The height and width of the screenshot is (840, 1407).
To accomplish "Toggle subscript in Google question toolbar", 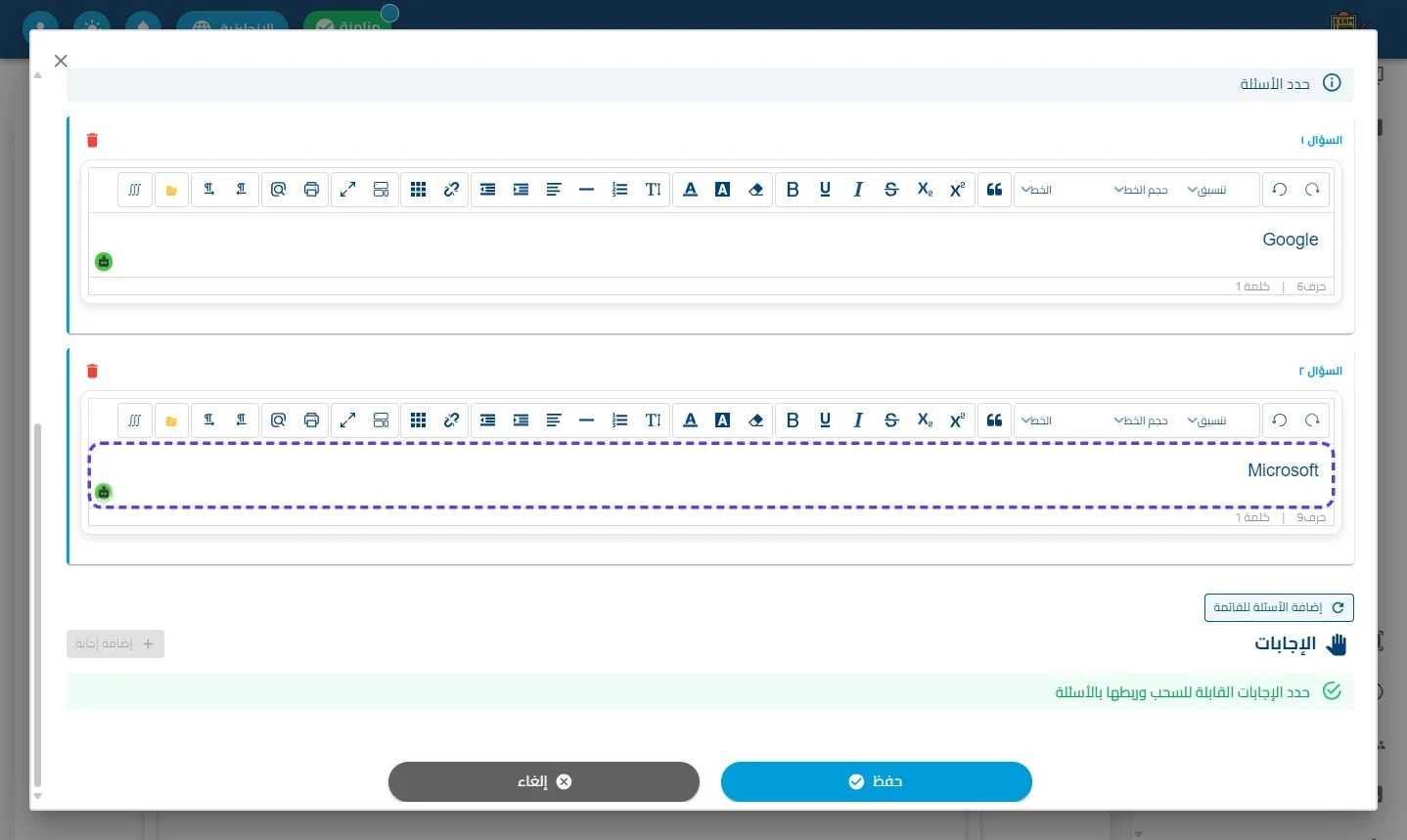I will 925,190.
